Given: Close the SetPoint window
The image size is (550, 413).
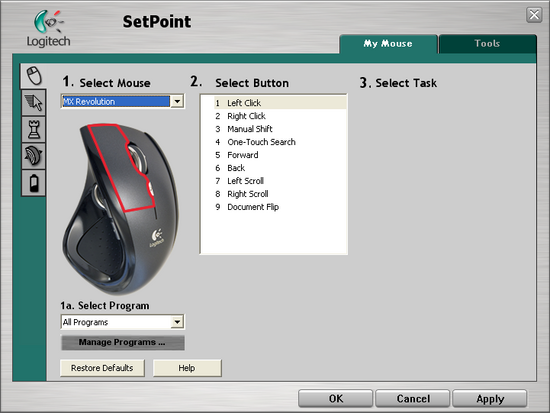Looking at the screenshot, I should (534, 15).
